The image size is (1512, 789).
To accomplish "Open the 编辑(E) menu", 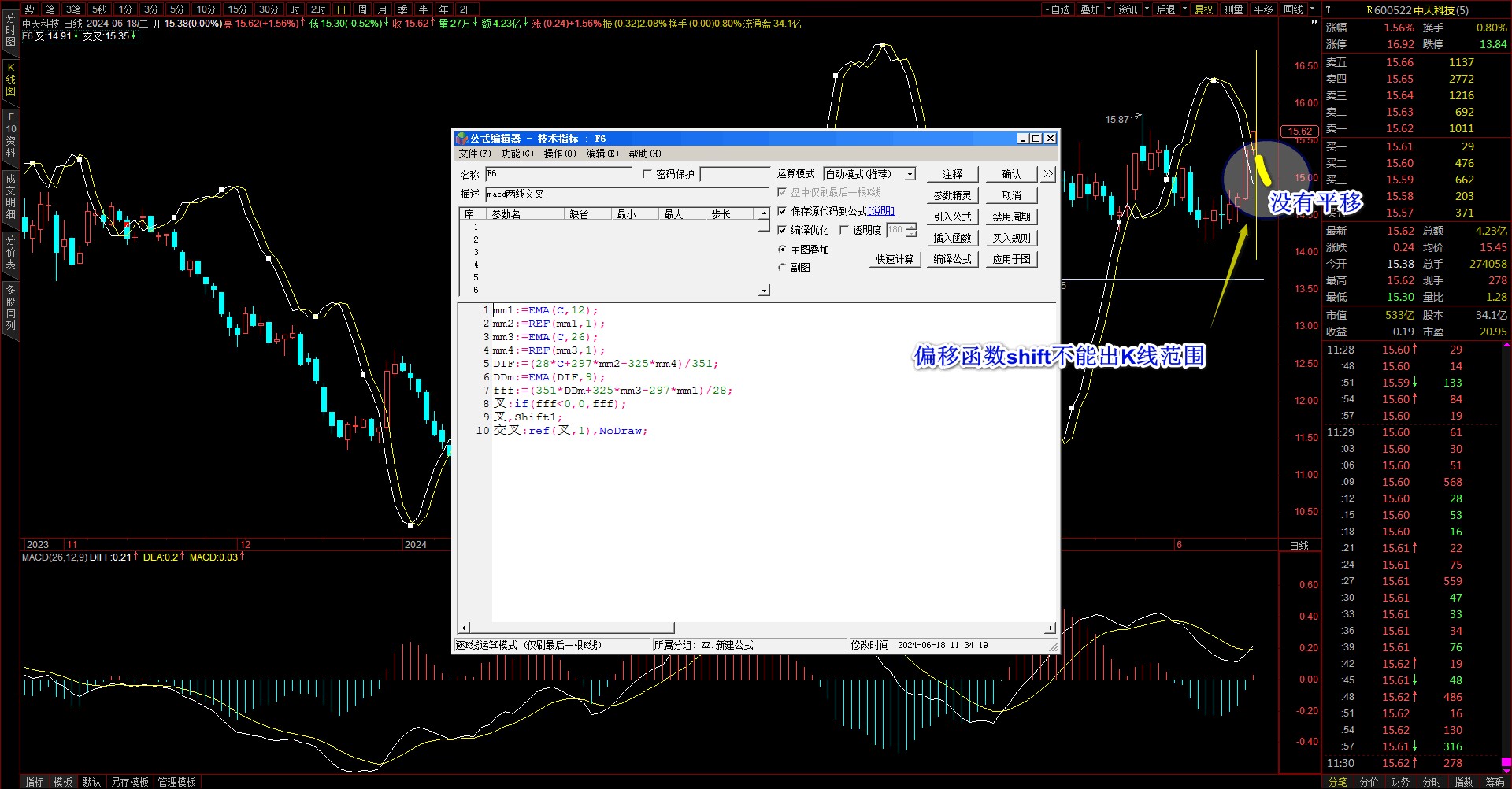I will pos(602,154).
